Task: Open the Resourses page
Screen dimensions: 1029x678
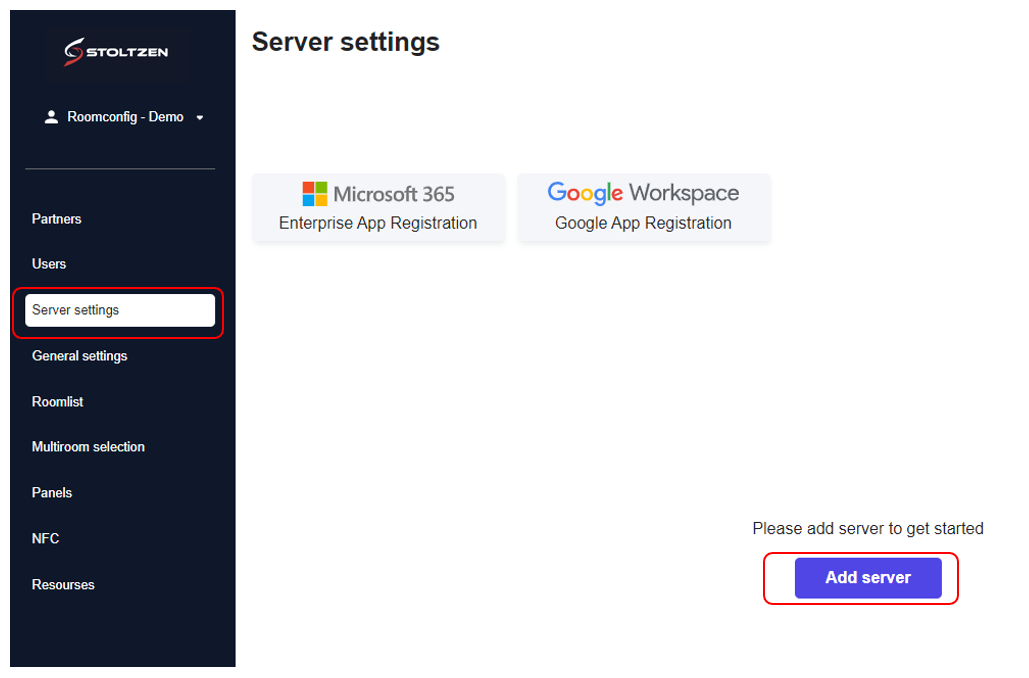Action: point(63,585)
